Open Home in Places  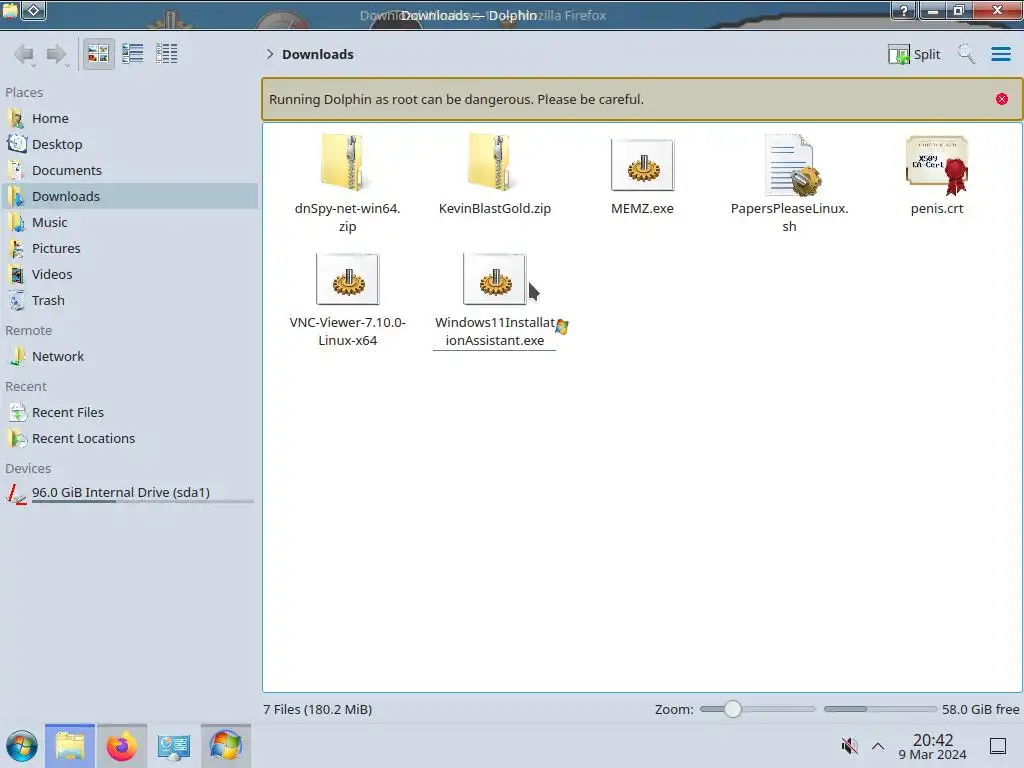coord(129,118)
